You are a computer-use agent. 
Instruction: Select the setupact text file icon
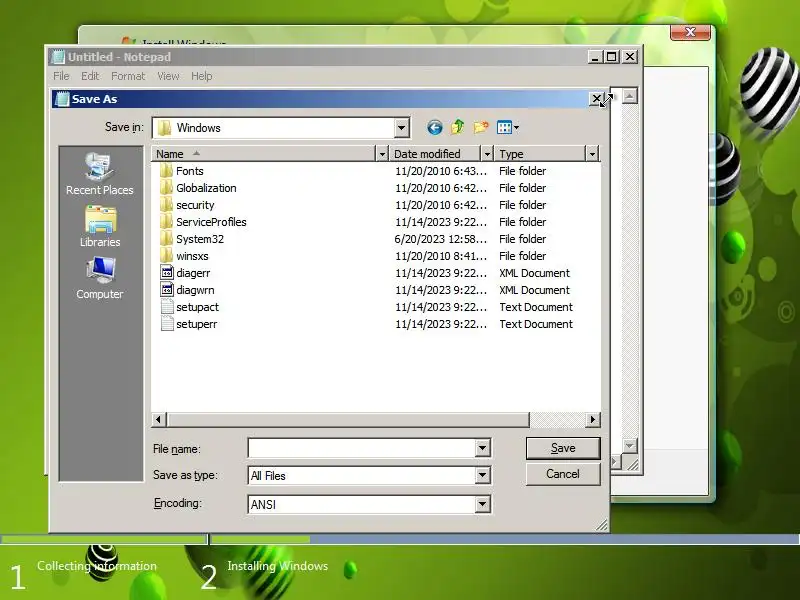click(x=167, y=307)
